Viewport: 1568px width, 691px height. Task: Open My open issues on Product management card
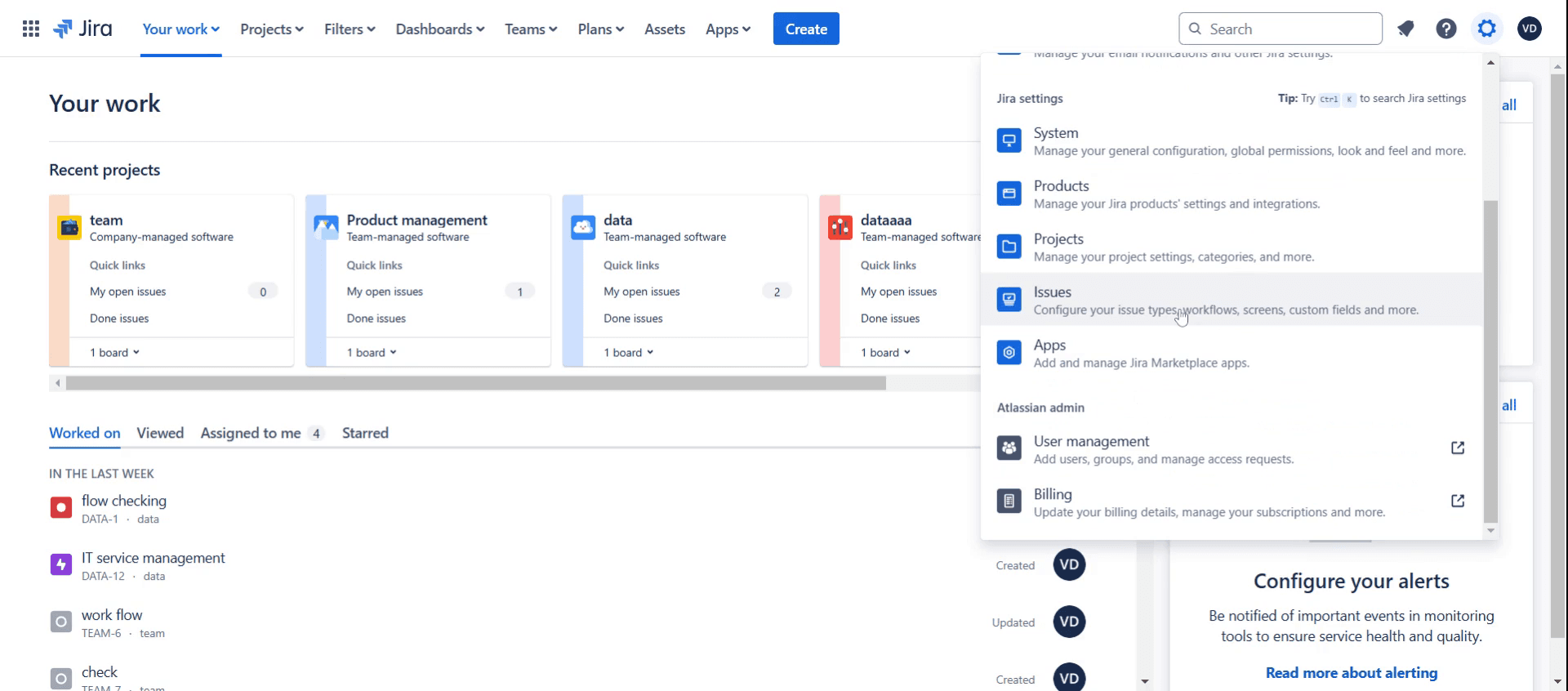[x=385, y=292]
